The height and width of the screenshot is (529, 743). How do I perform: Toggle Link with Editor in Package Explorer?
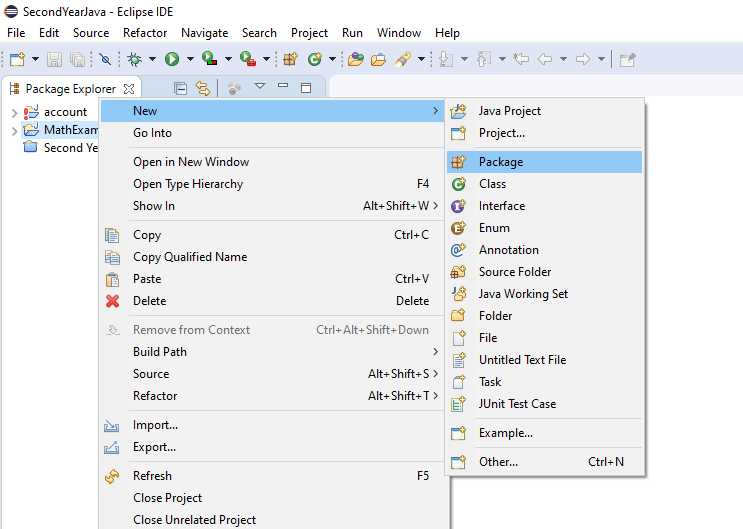(203, 88)
